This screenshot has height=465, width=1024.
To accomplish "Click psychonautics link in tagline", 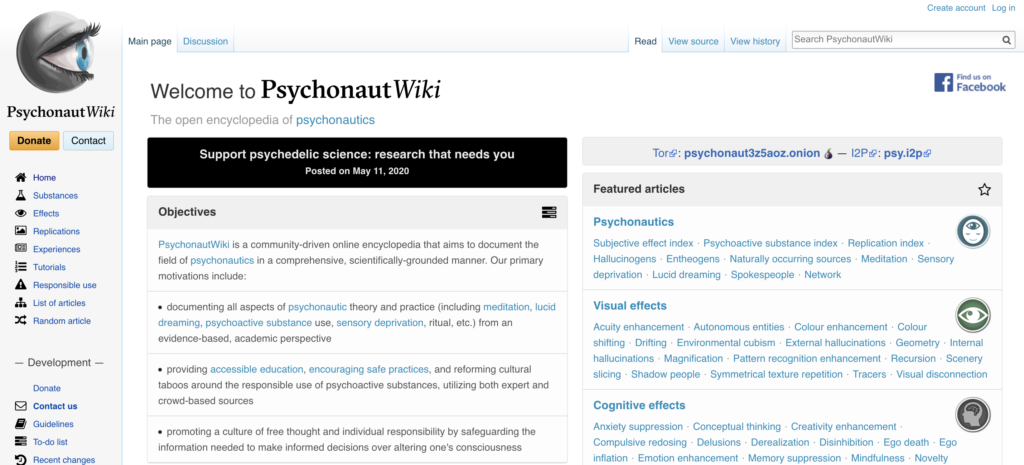I will pyautogui.click(x=335, y=120).
